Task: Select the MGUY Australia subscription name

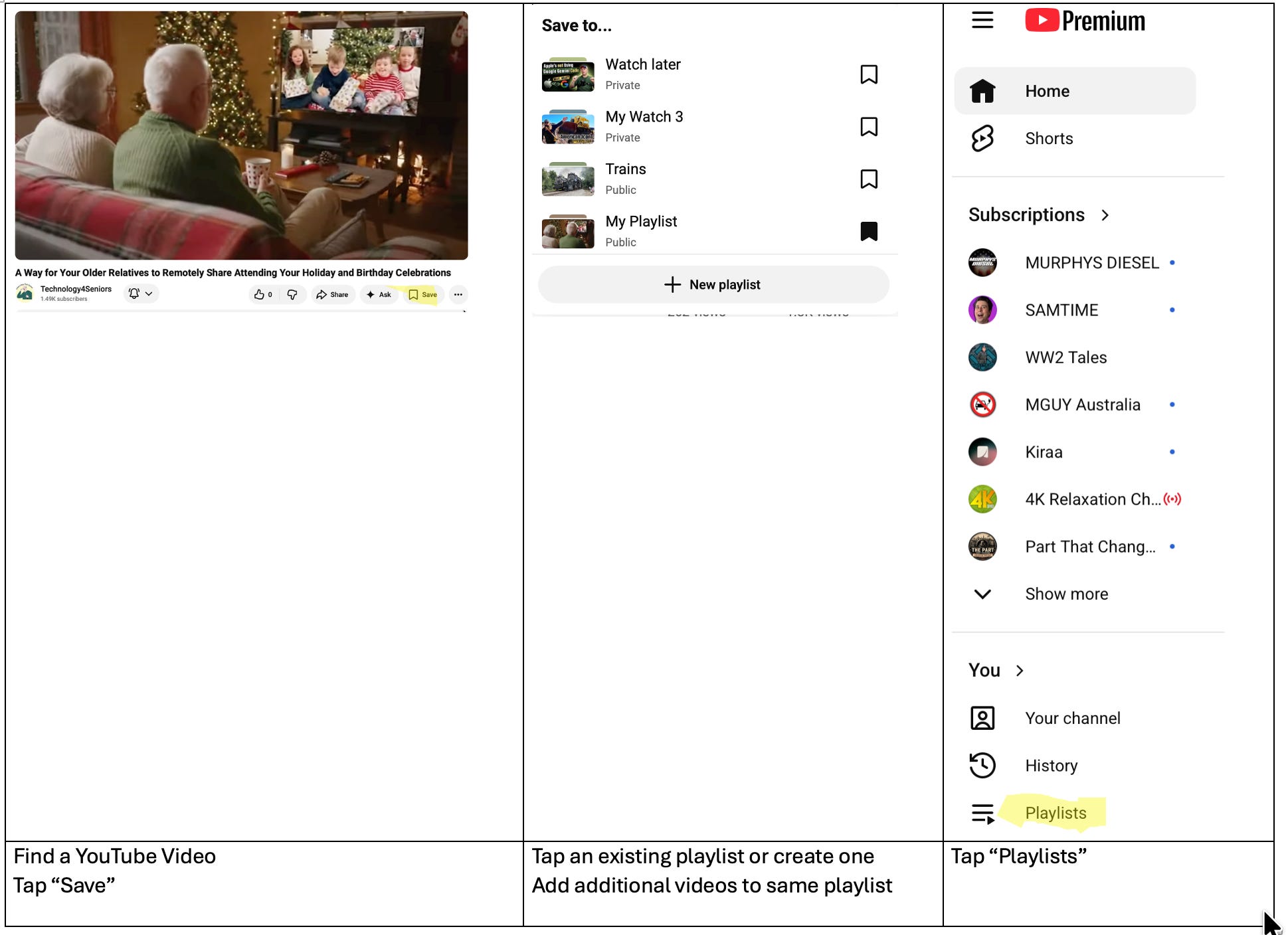Action: click(1083, 404)
